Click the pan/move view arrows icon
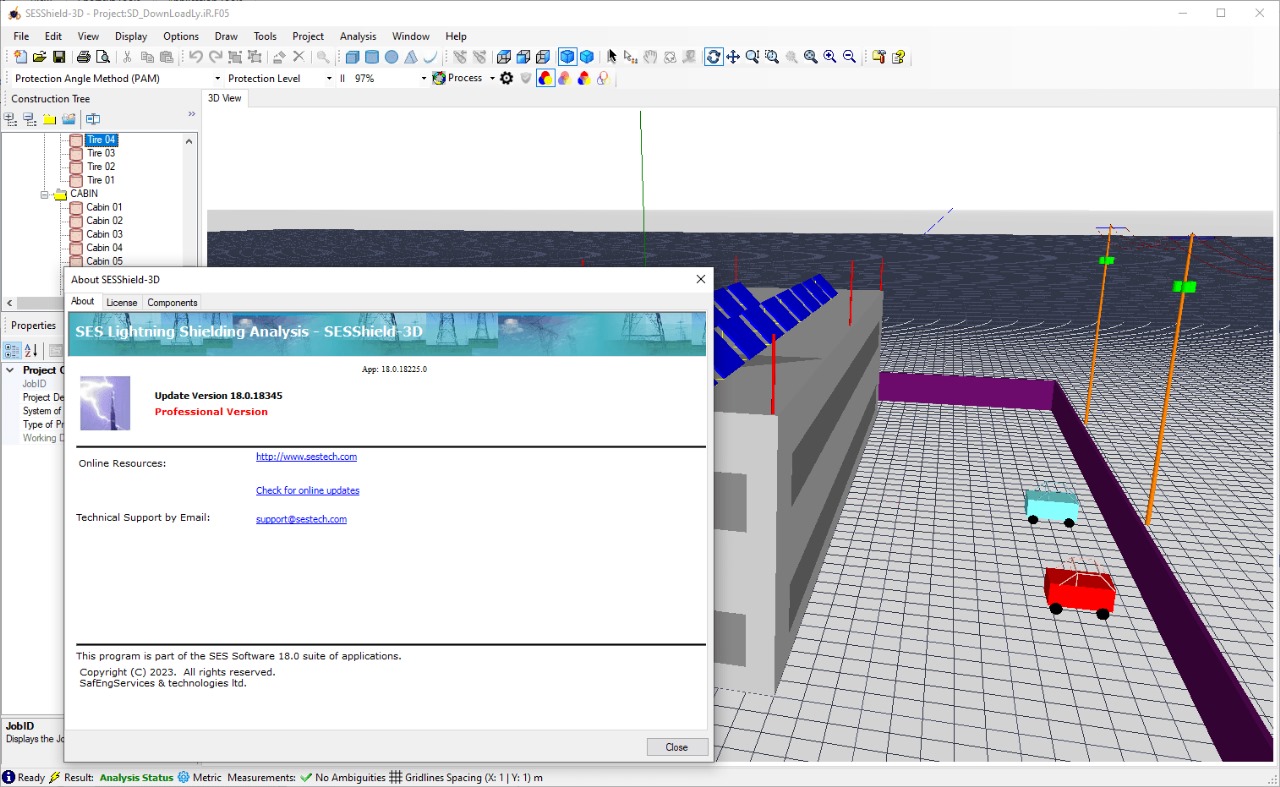Viewport: 1280px width, 787px height. [x=733, y=57]
